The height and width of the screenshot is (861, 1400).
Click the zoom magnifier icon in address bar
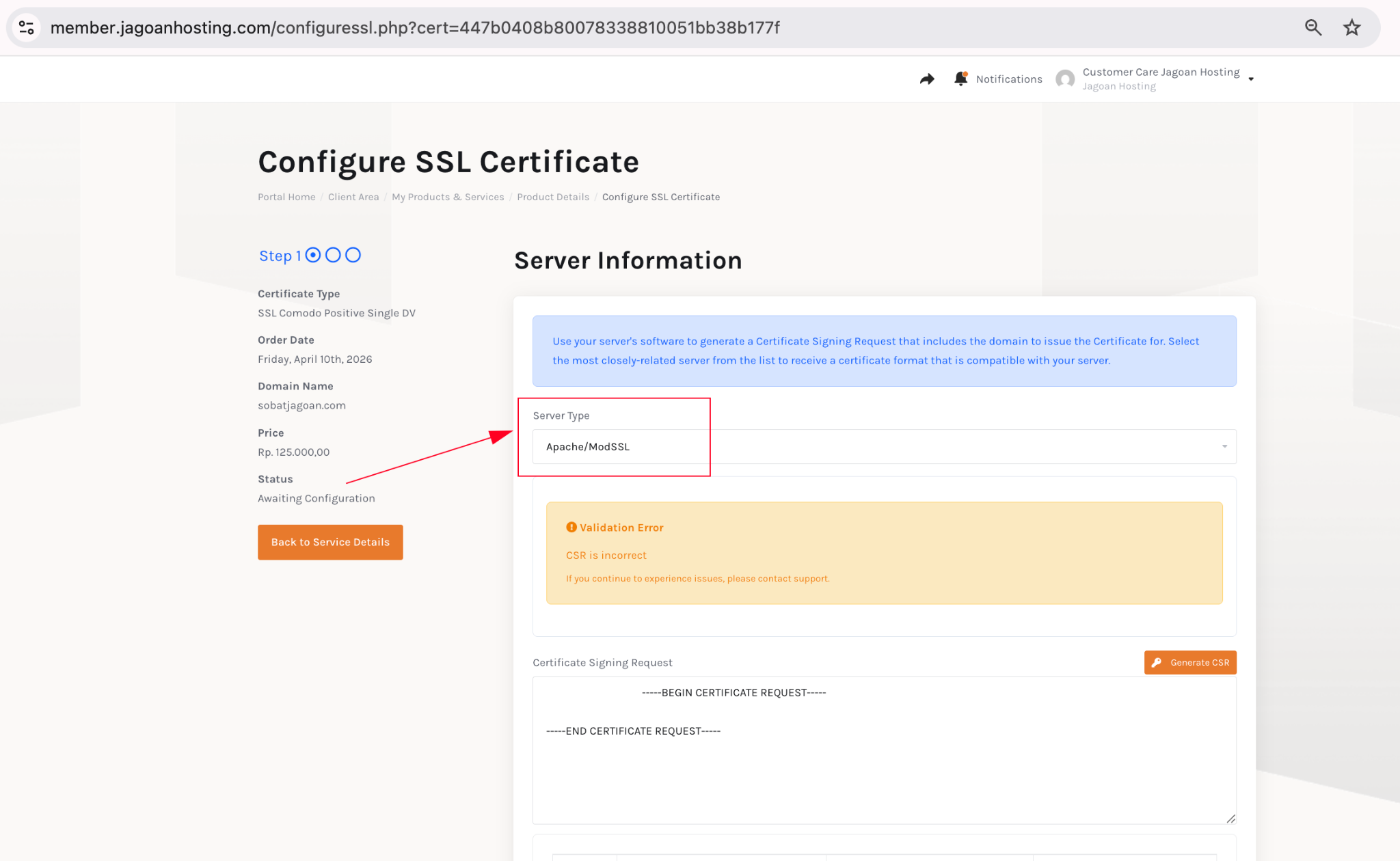(1312, 27)
